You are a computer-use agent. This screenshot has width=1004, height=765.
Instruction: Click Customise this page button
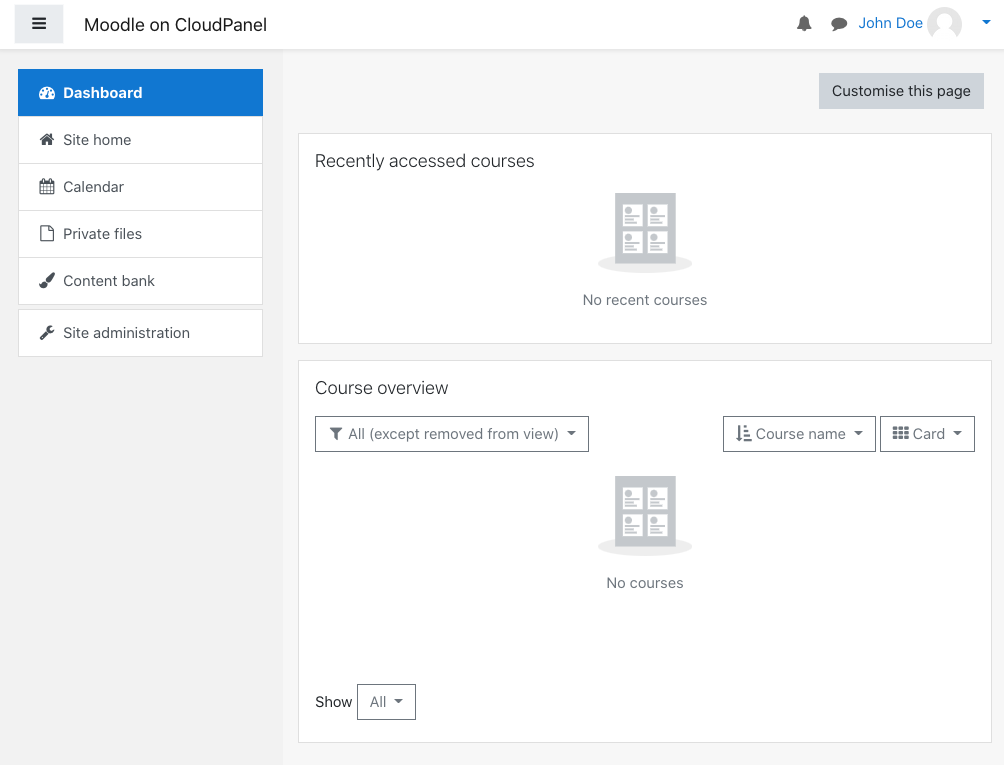tap(901, 91)
